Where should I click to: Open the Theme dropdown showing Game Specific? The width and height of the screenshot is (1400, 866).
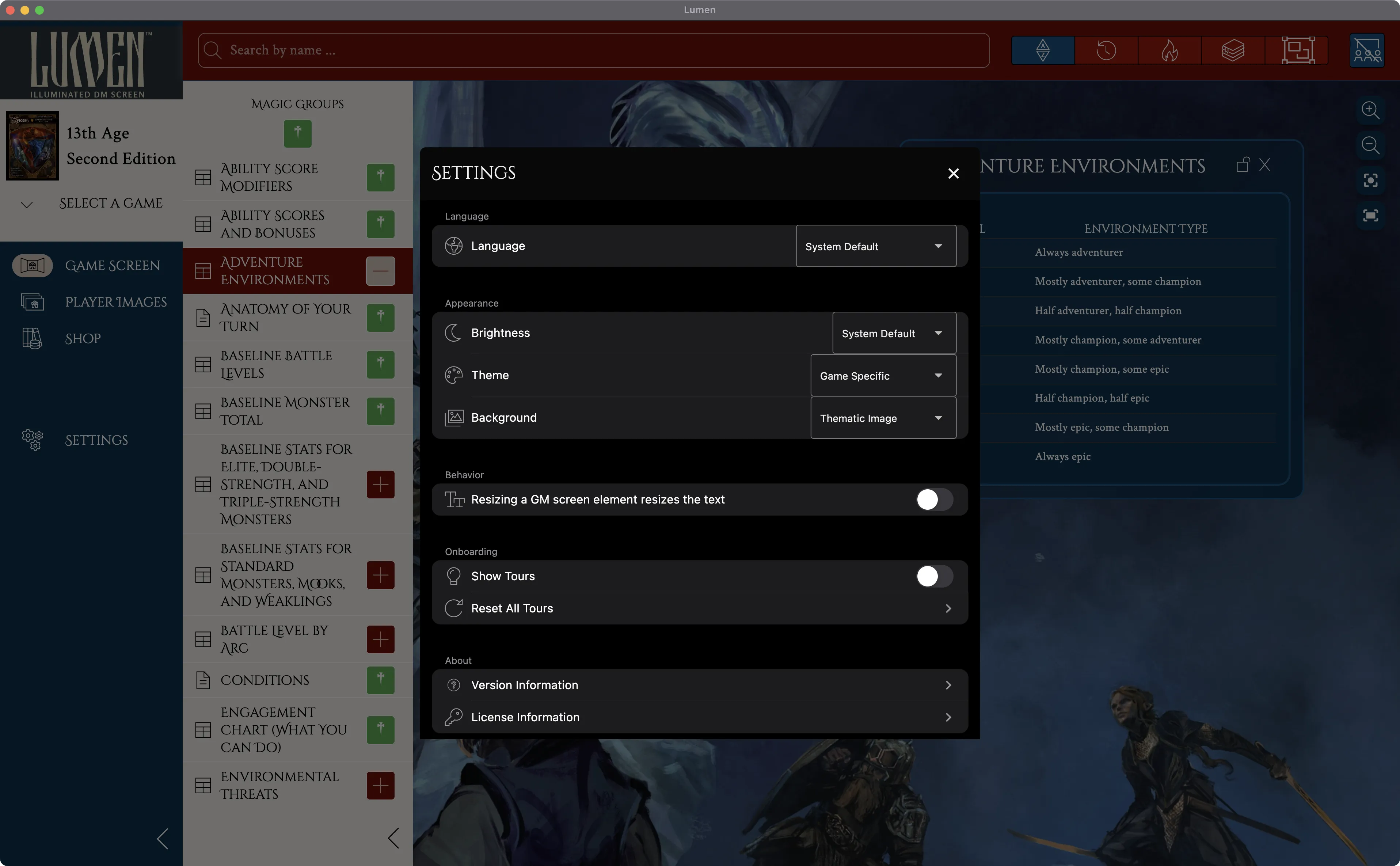pos(882,376)
